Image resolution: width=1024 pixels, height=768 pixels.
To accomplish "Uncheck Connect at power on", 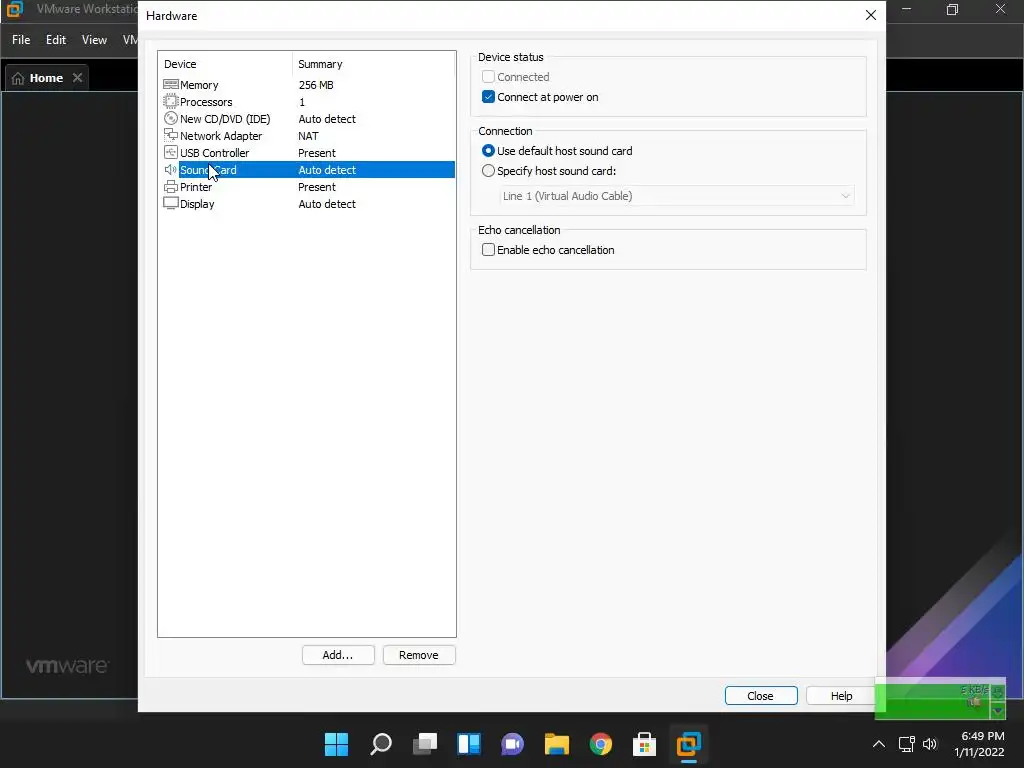I will 488,97.
